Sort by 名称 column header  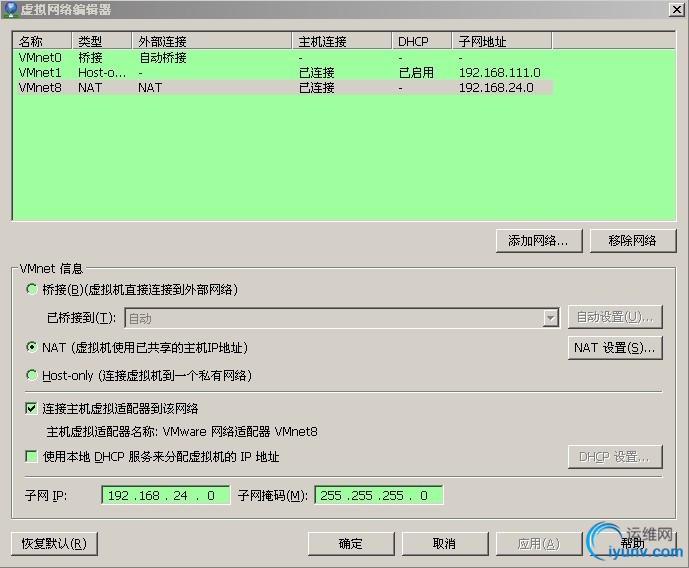click(x=42, y=41)
